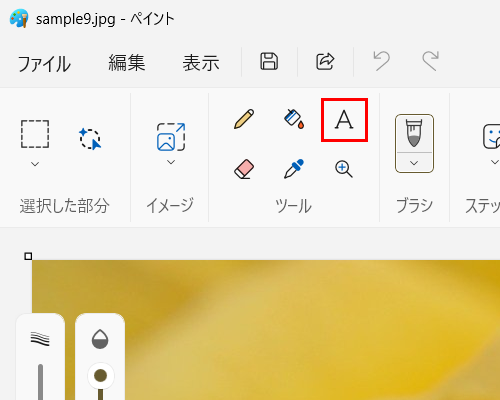The image size is (500, 400).
Task: Select the Fill bucket tool
Action: click(x=294, y=119)
